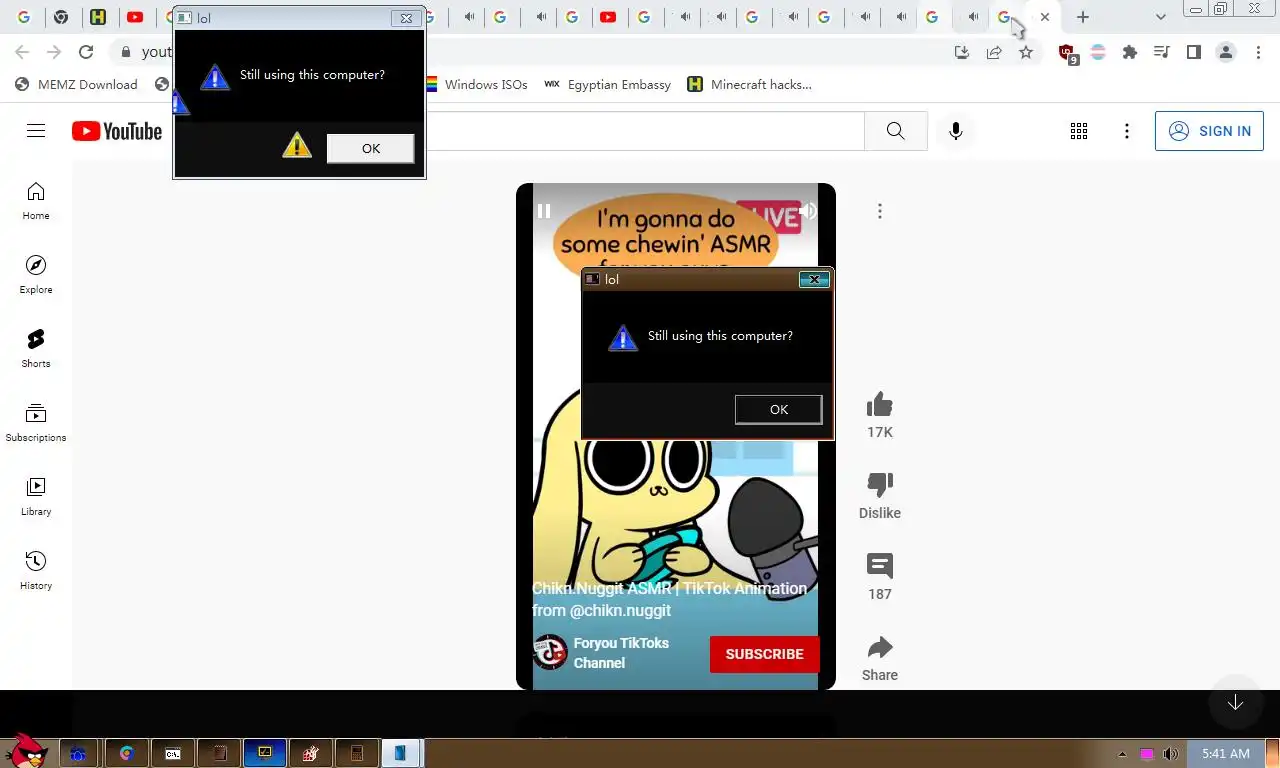Like the Short with thumbs up

pyautogui.click(x=880, y=405)
